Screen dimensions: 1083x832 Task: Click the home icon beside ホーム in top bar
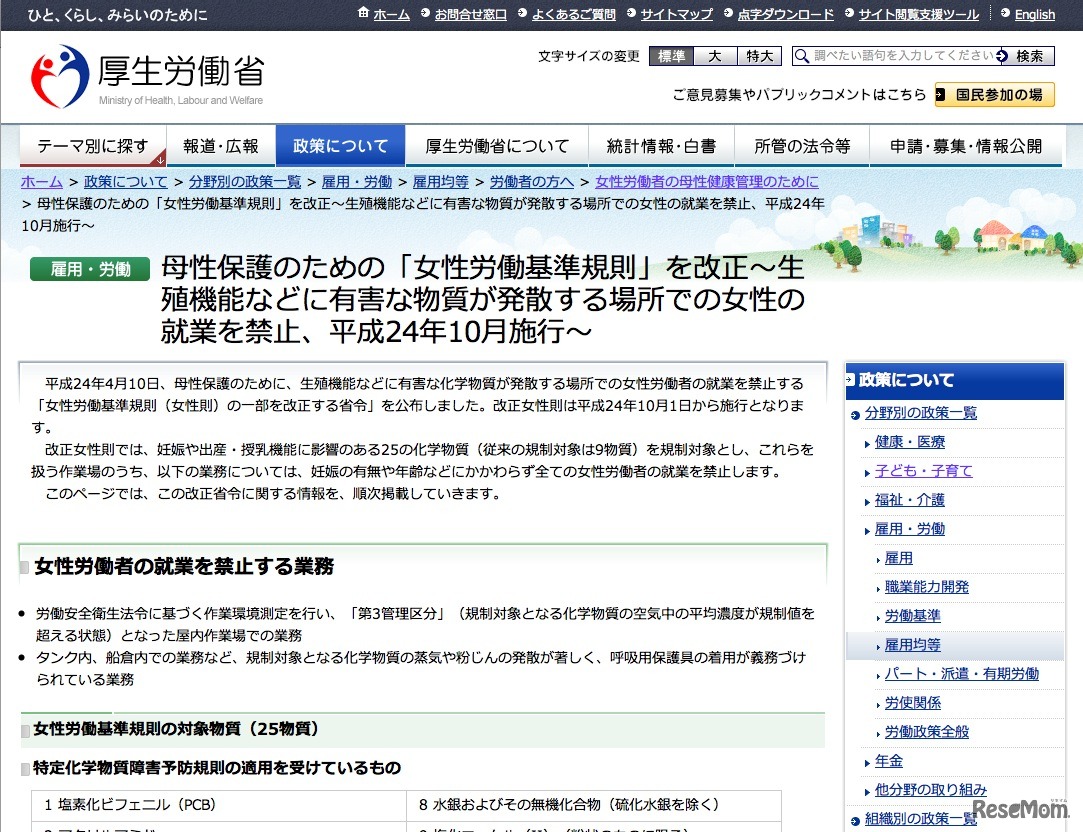(x=366, y=14)
